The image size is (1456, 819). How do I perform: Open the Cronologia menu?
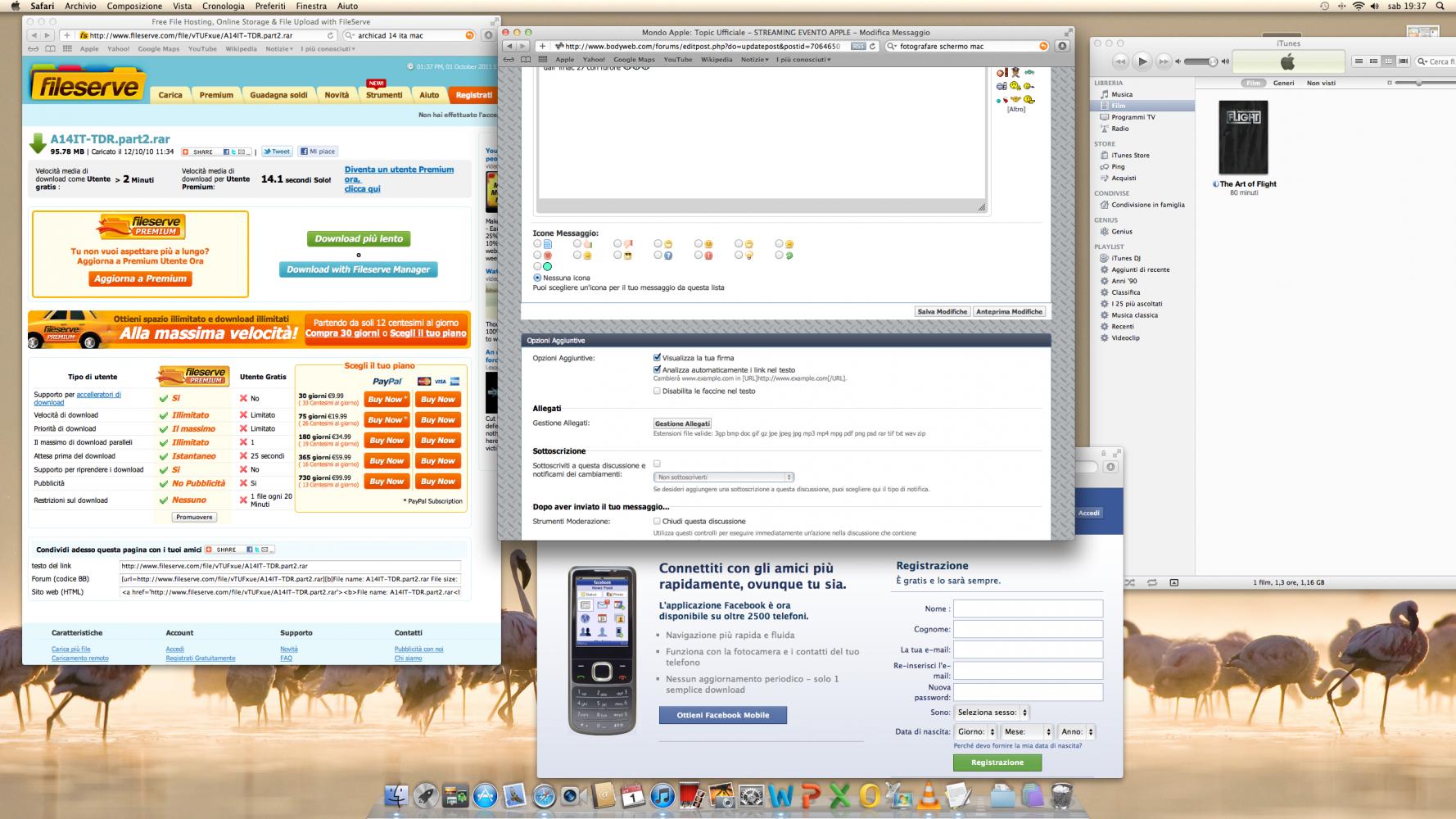click(x=224, y=6)
